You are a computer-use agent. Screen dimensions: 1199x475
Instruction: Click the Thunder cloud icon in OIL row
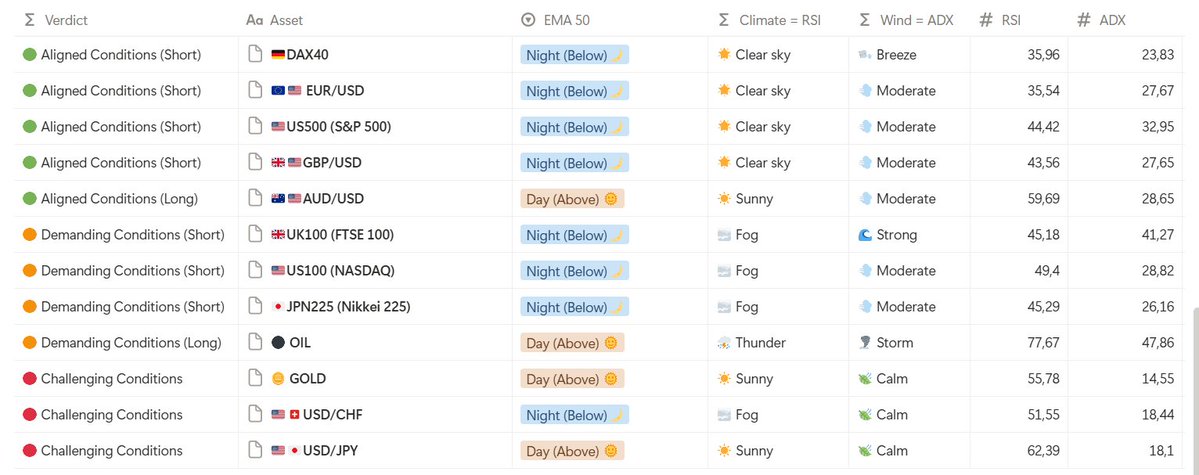coord(723,343)
